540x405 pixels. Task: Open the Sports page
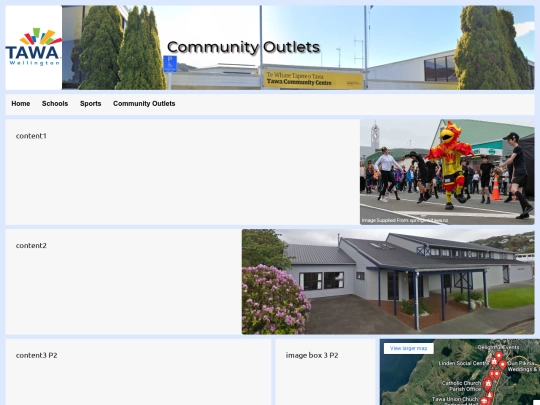[91, 104]
